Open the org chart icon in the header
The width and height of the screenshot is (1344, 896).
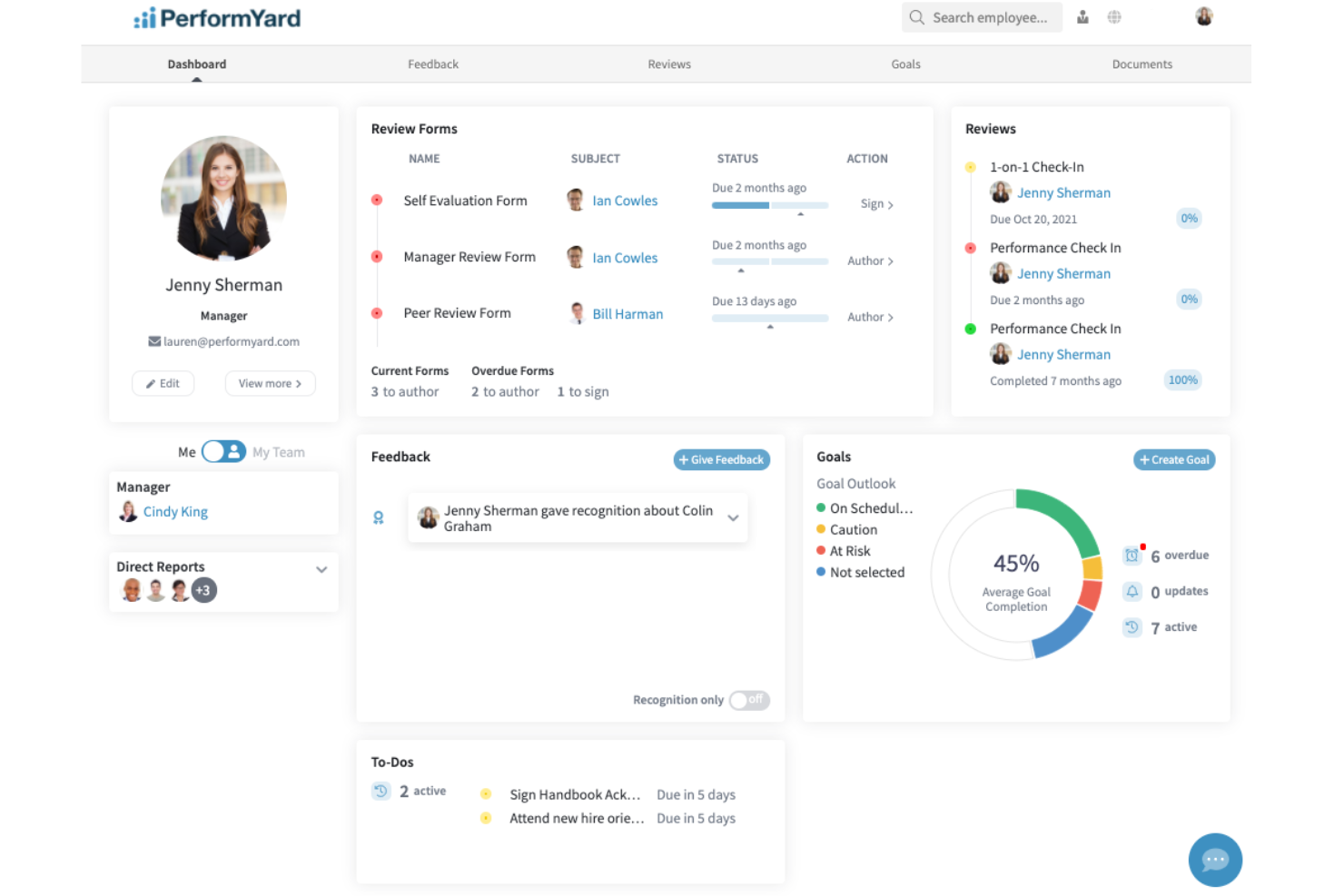1082,16
